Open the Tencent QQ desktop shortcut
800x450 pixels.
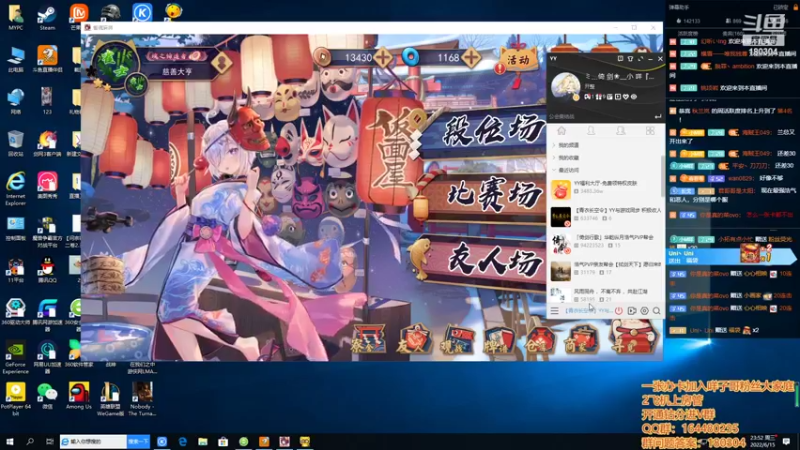[47, 270]
